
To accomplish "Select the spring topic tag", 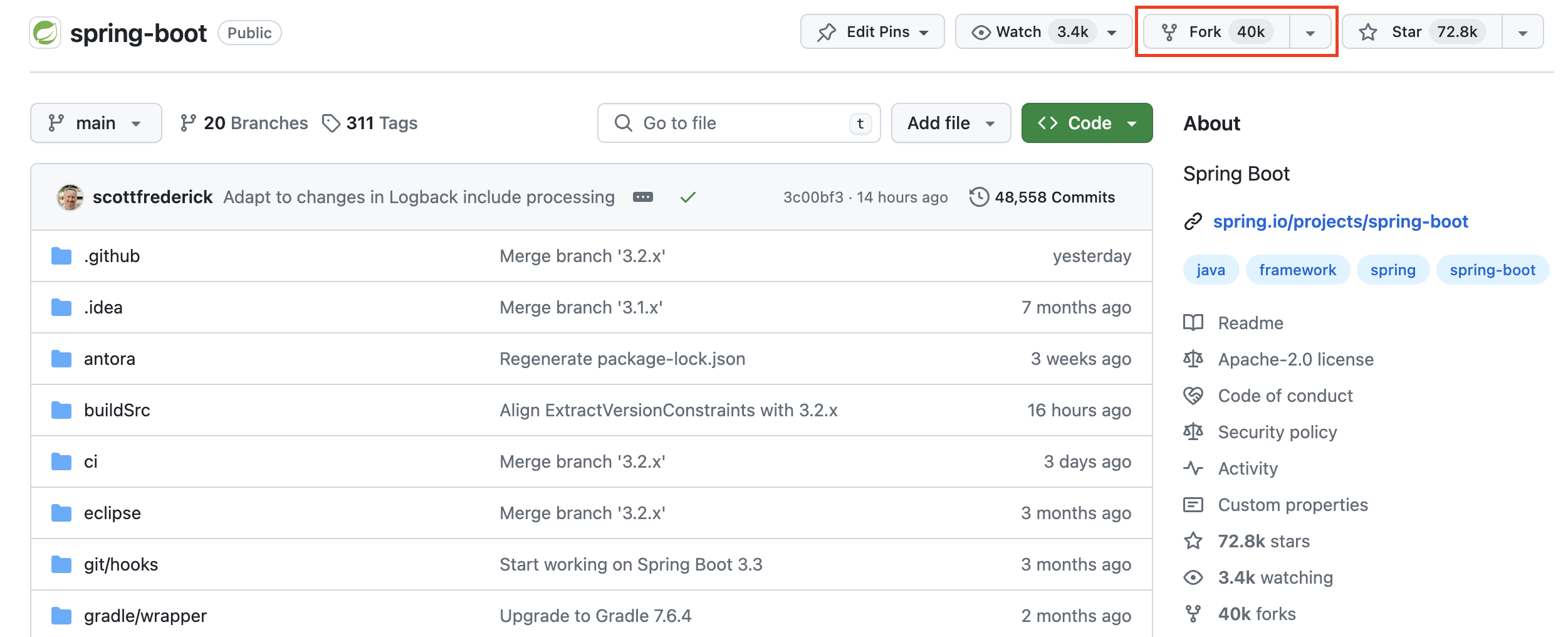I will tap(1393, 270).
